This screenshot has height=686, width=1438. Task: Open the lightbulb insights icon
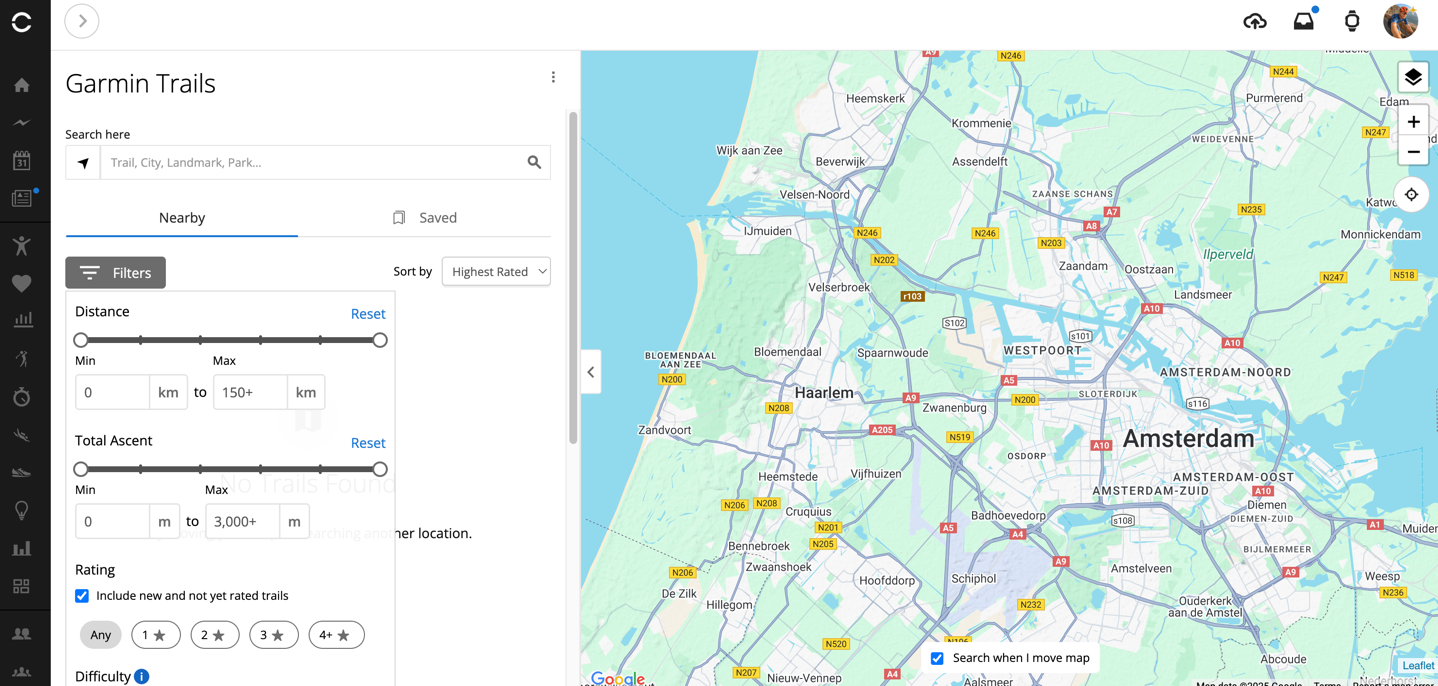[22, 510]
